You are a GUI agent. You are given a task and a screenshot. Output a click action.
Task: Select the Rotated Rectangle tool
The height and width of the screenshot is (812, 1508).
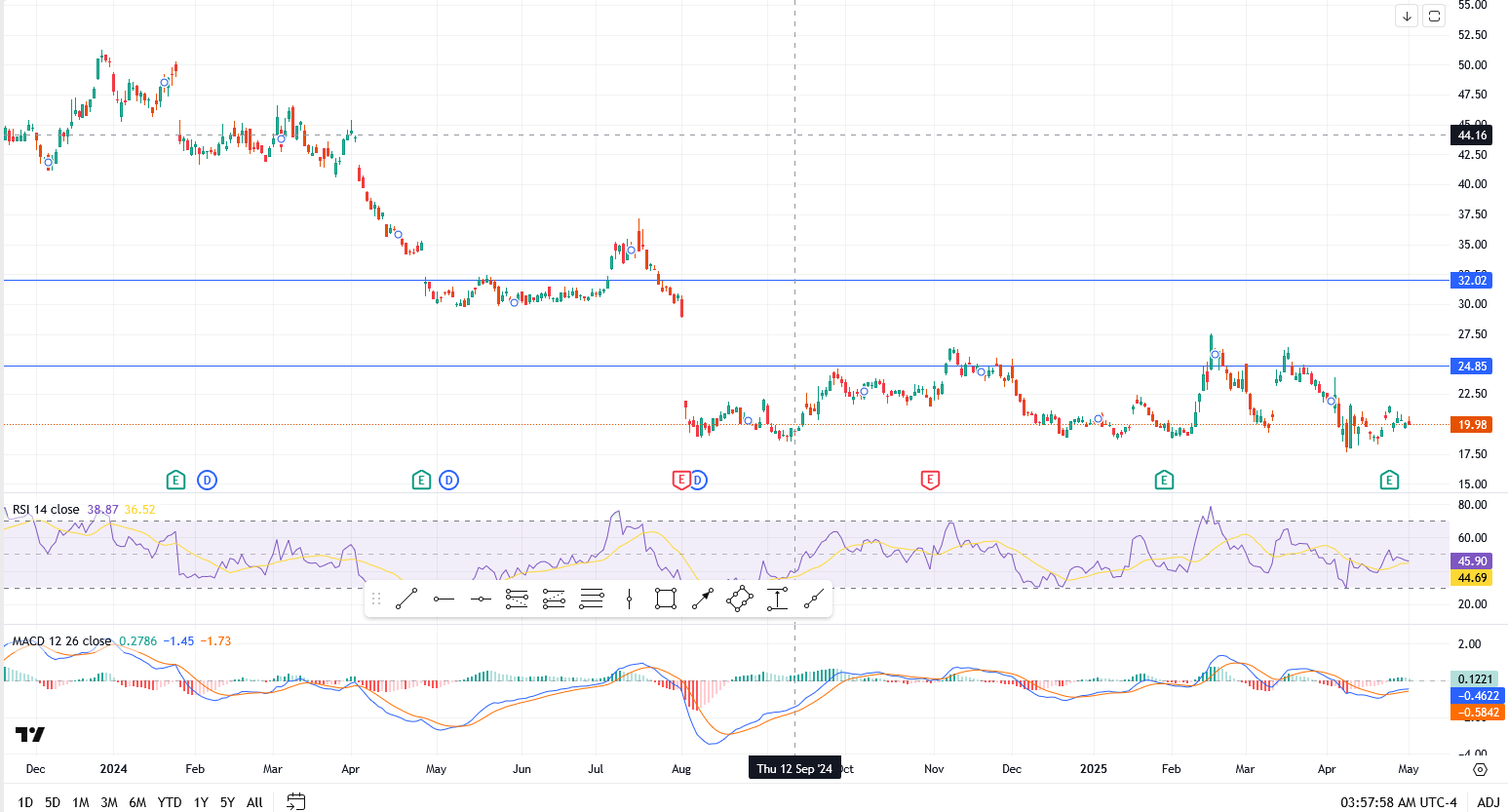pos(739,599)
